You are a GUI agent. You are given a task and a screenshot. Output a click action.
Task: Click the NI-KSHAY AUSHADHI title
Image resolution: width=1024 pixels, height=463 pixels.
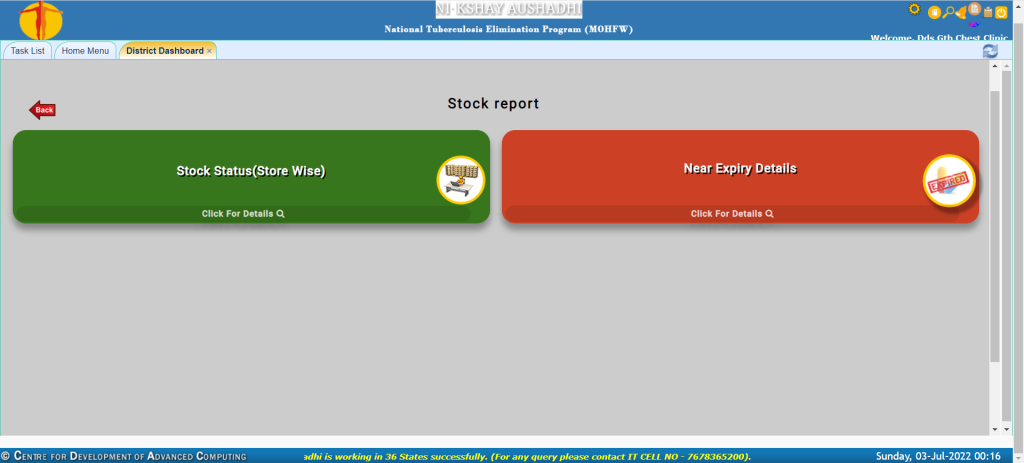coord(509,9)
